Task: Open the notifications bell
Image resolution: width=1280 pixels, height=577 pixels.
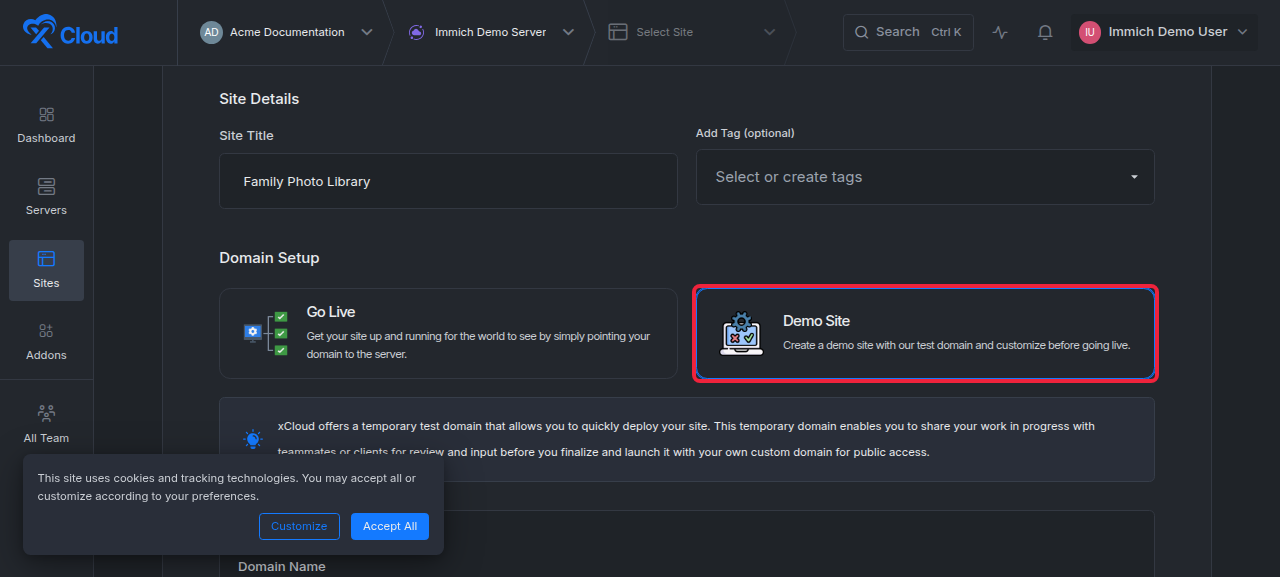Action: pyautogui.click(x=1045, y=32)
